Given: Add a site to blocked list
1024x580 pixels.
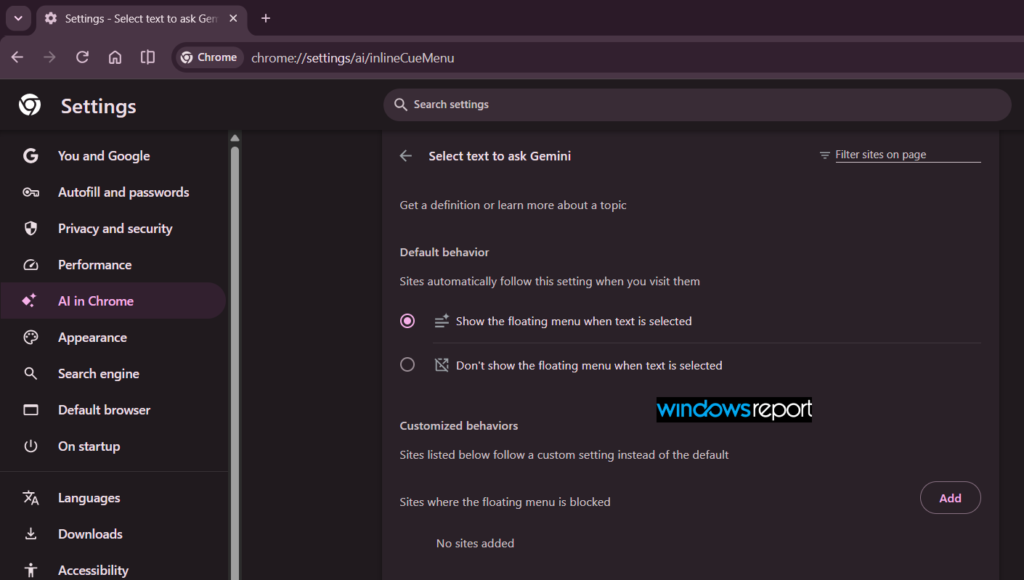Looking at the screenshot, I should (x=950, y=498).
